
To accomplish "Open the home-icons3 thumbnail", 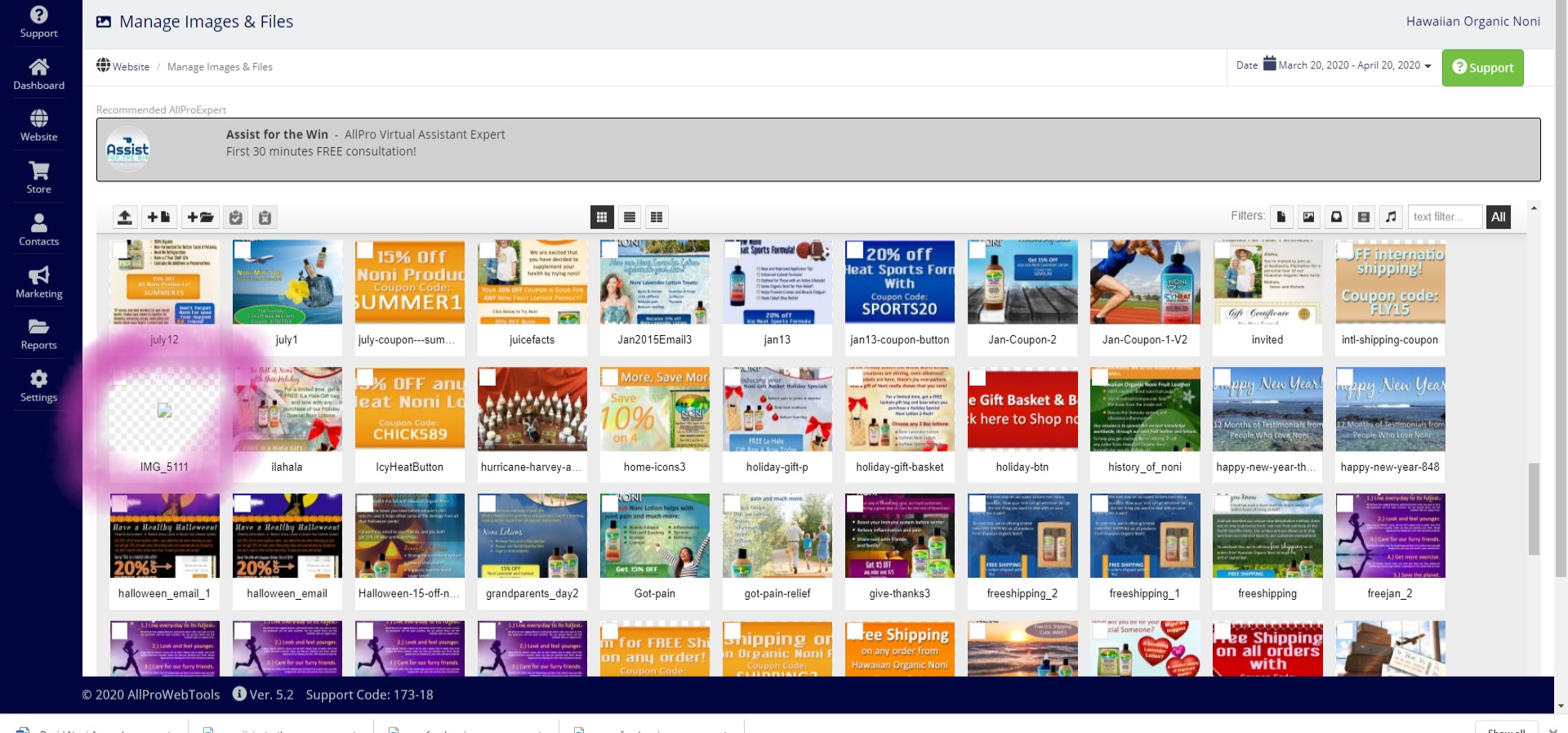I will (x=655, y=409).
